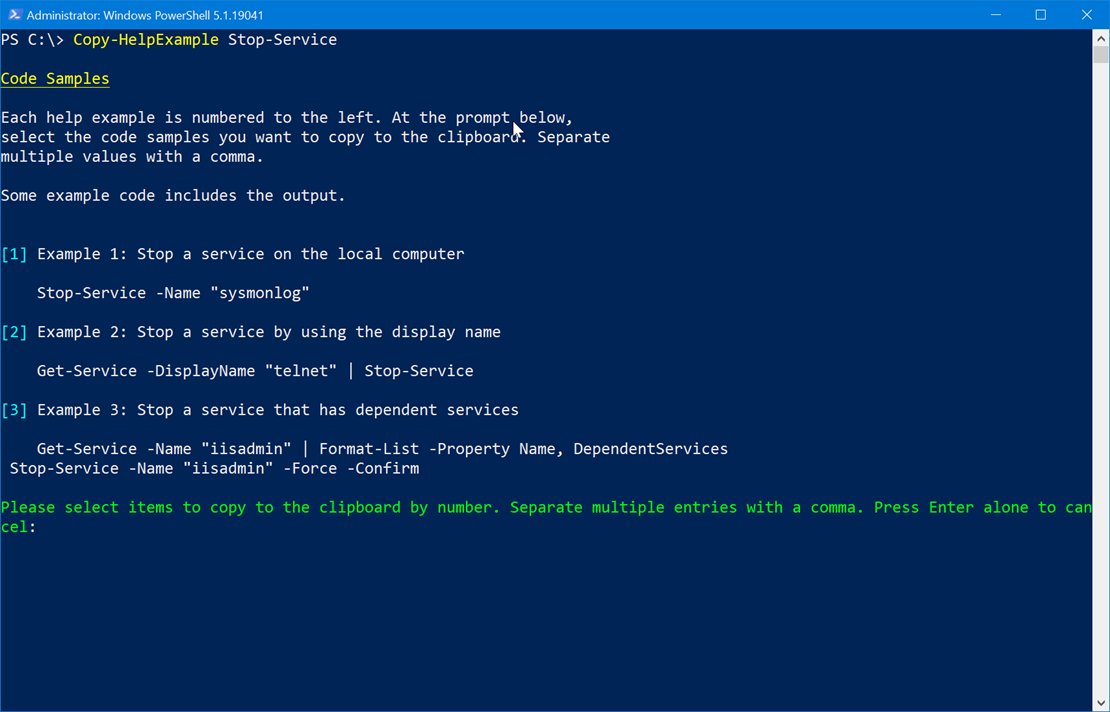Screen dimensions: 1110x712
Task: Click Example 3 heading about dependent services
Action: pos(277,409)
